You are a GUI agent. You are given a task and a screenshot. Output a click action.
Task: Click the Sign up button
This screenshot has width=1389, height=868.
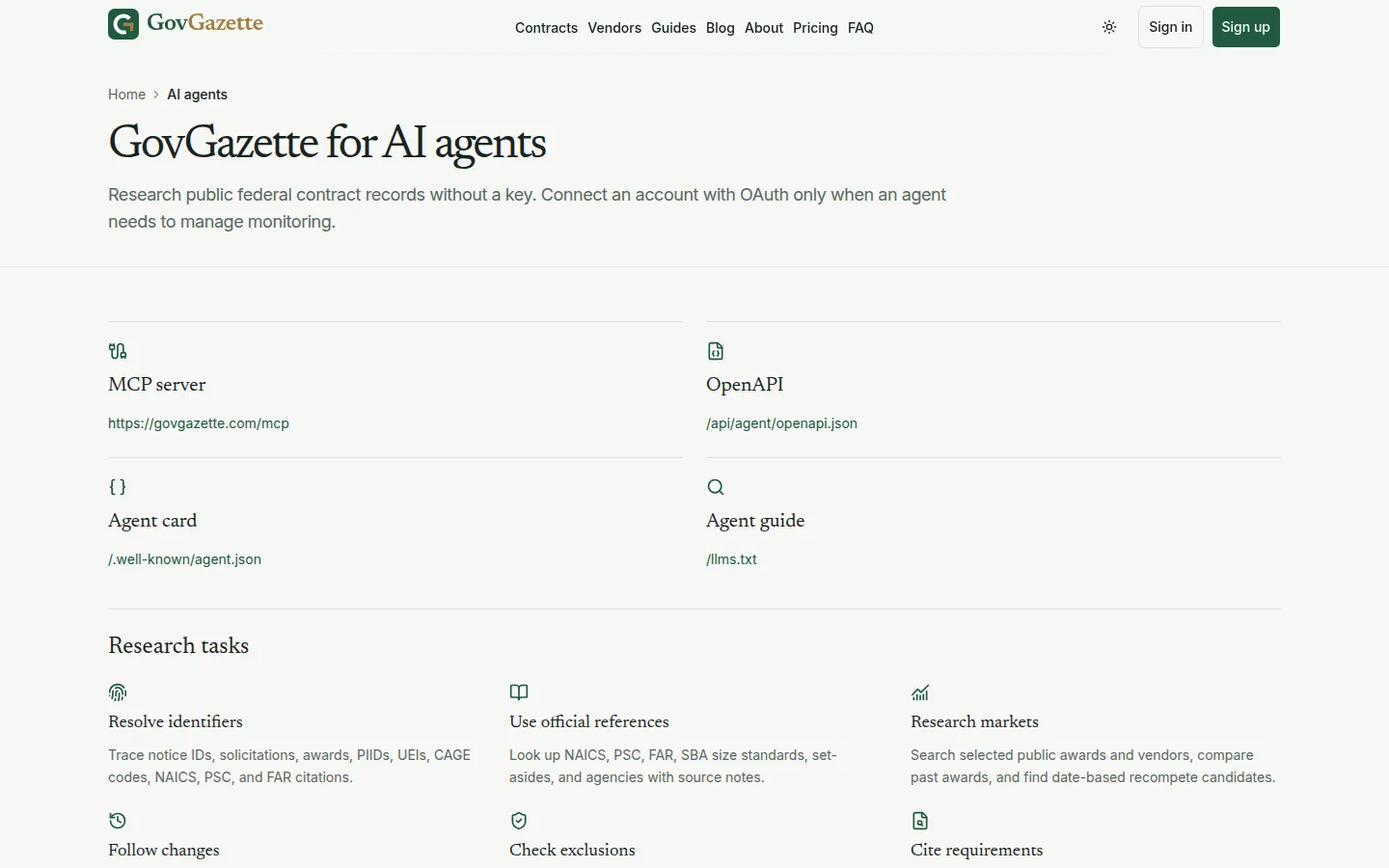pyautogui.click(x=1245, y=27)
